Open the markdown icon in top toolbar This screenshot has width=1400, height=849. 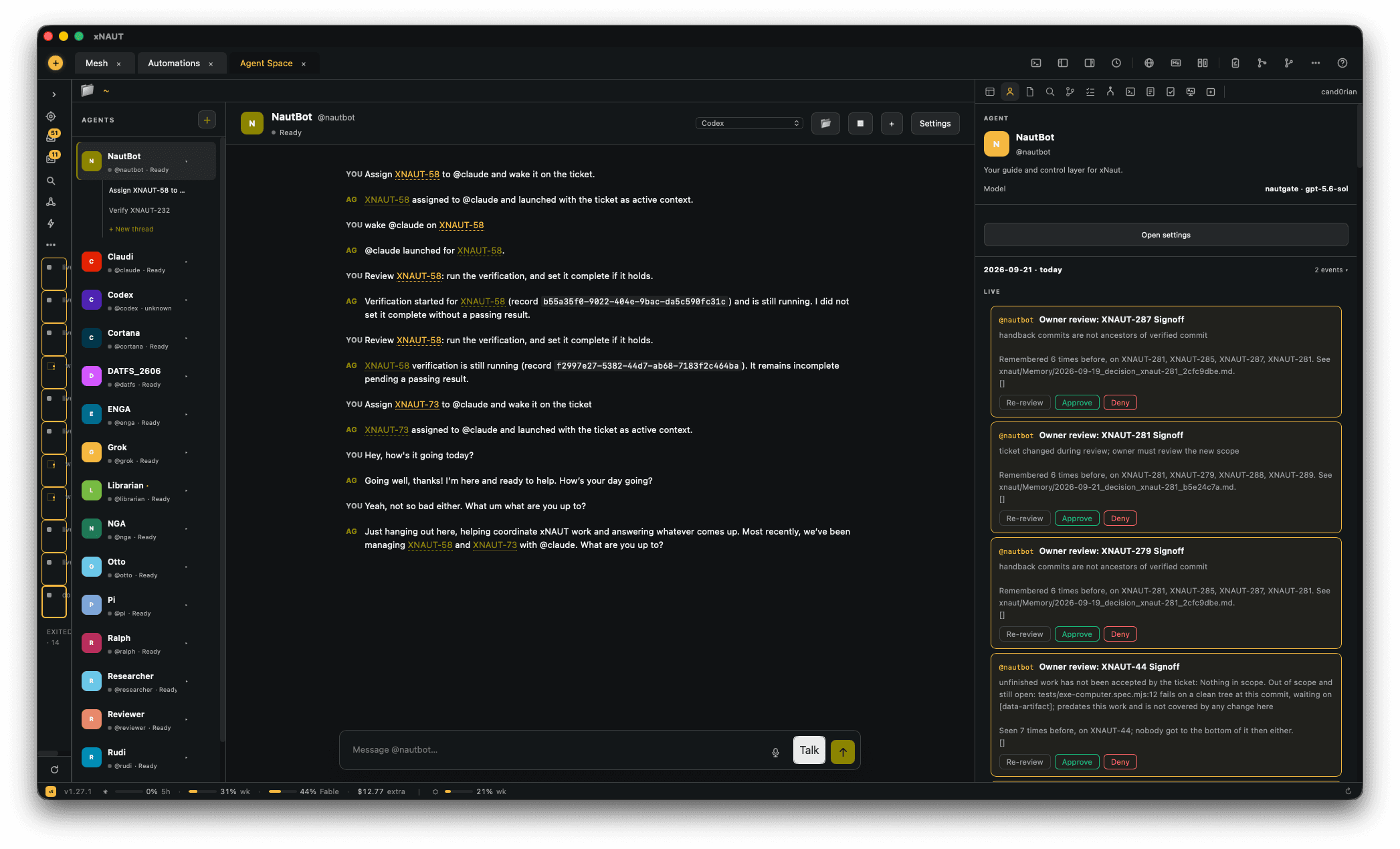(x=1176, y=63)
